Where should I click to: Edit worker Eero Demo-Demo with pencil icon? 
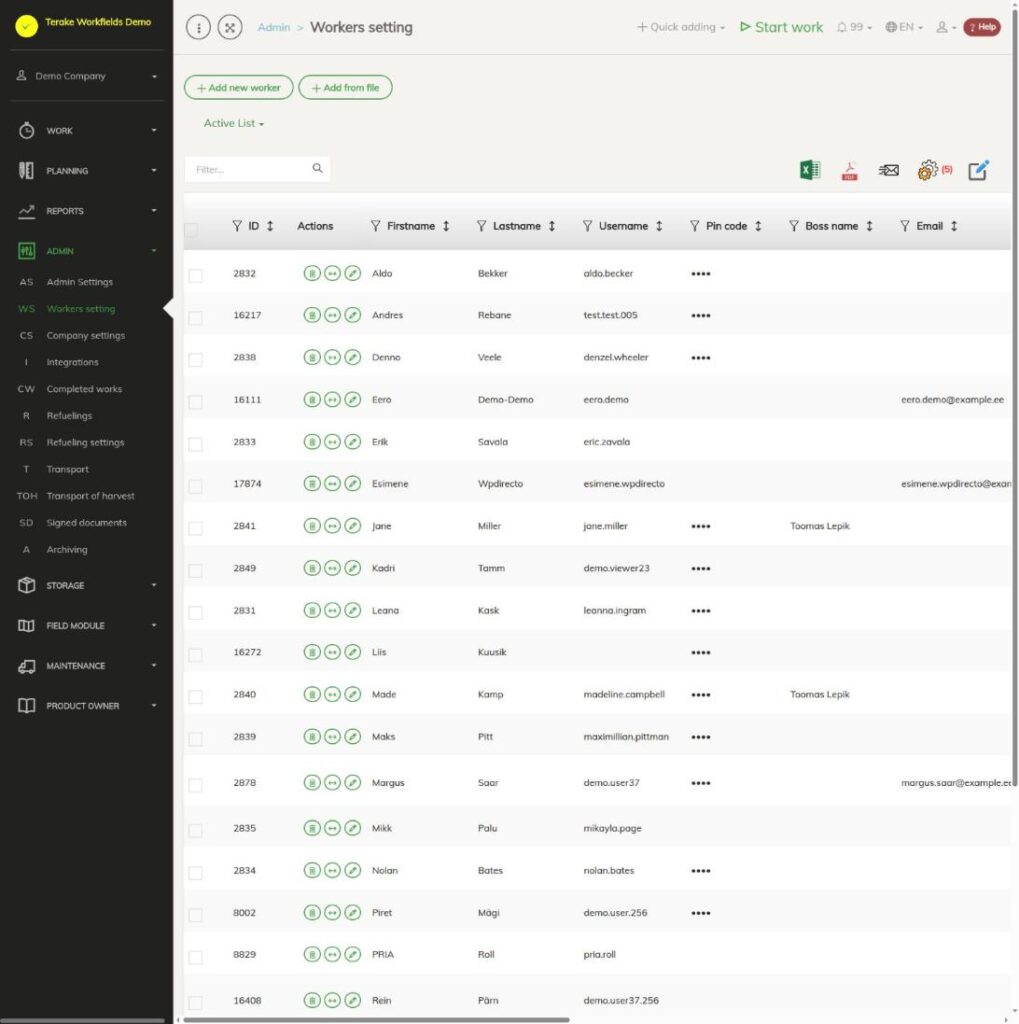[353, 399]
